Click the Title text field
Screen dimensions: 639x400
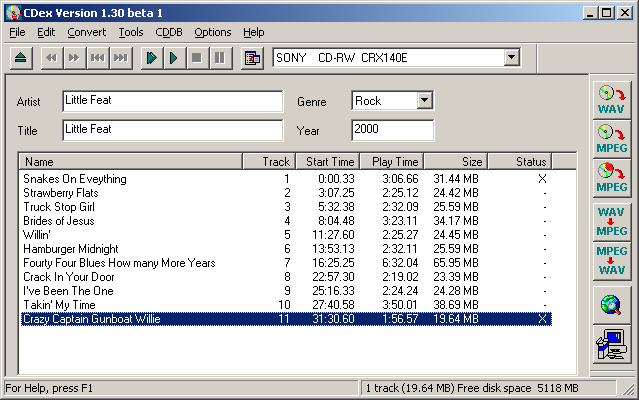coord(173,130)
